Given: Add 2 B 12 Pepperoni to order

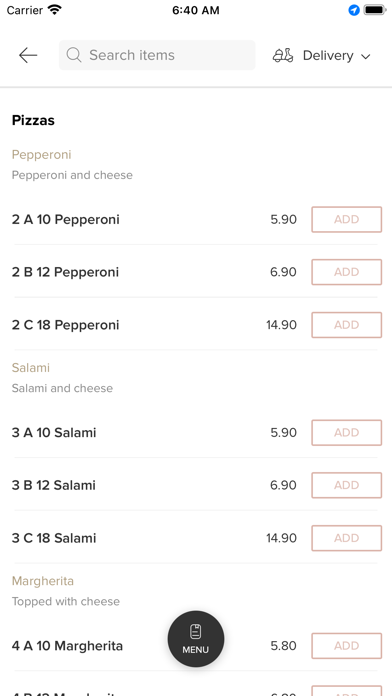Looking at the screenshot, I should [x=347, y=272].
